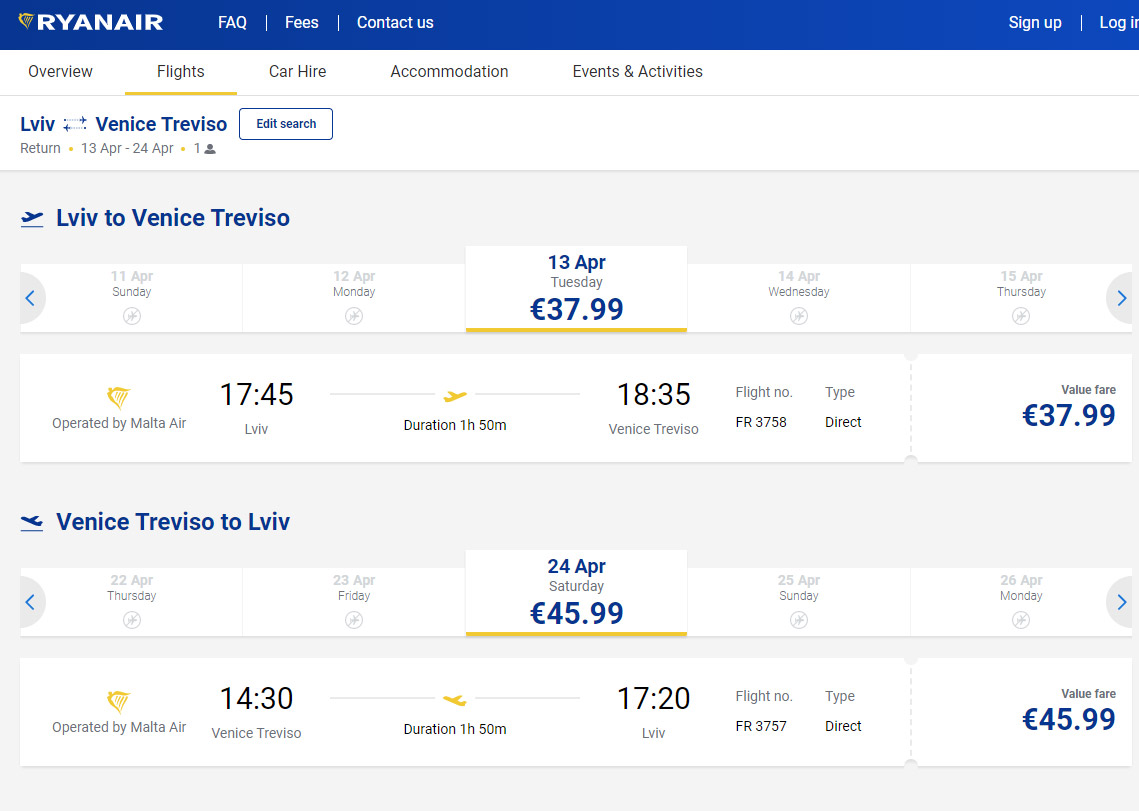Switch to Events & Activities tab

(638, 71)
